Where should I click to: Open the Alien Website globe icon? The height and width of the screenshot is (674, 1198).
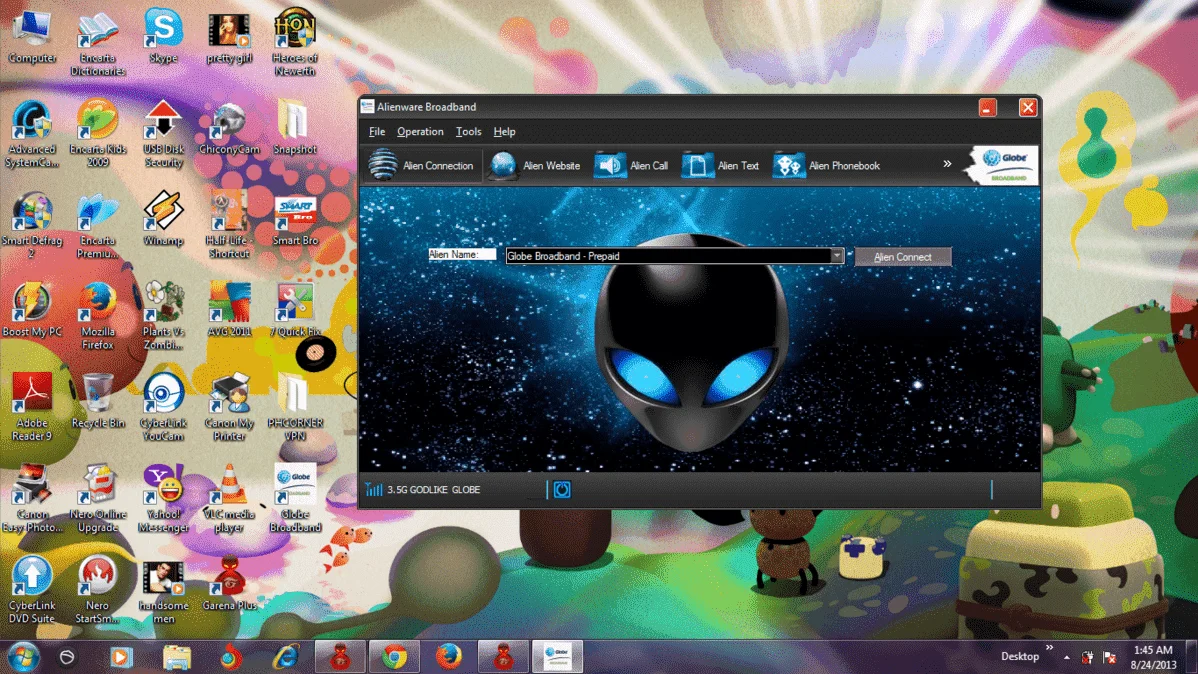click(x=503, y=165)
